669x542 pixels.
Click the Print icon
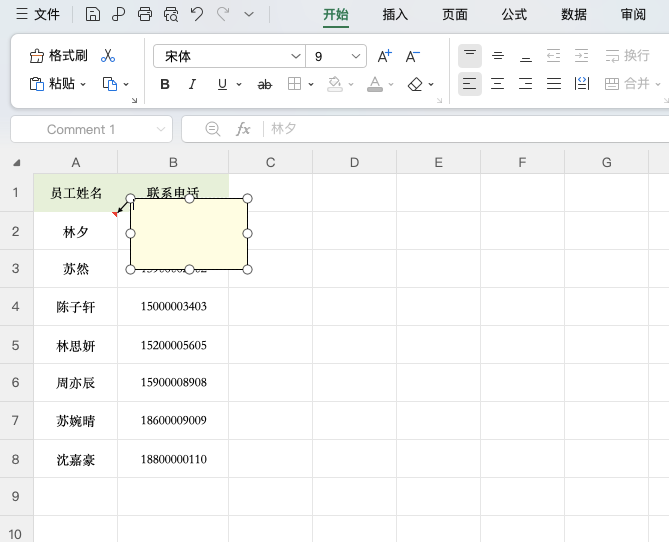[x=145, y=15]
